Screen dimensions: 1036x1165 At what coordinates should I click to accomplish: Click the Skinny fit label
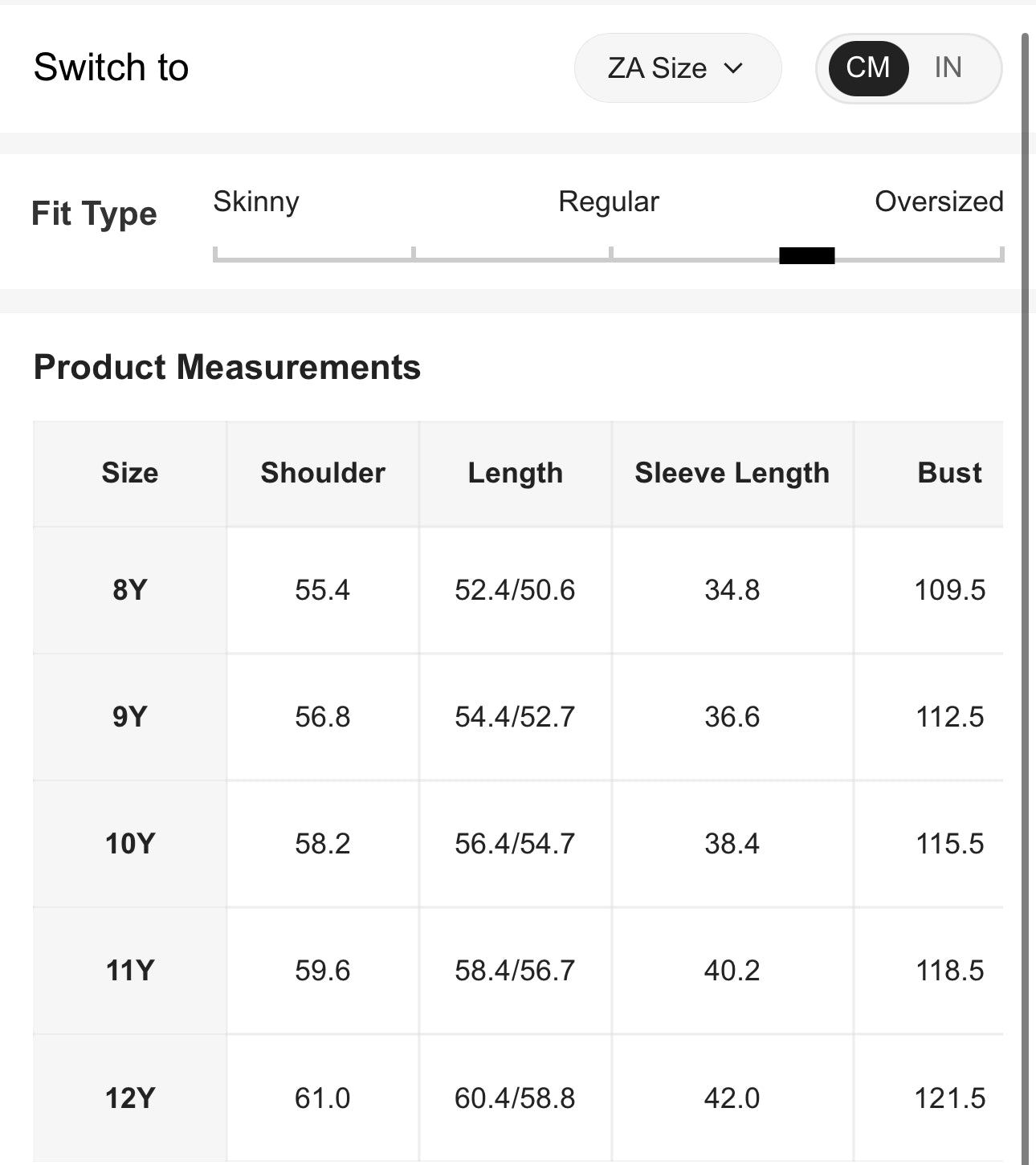(255, 202)
